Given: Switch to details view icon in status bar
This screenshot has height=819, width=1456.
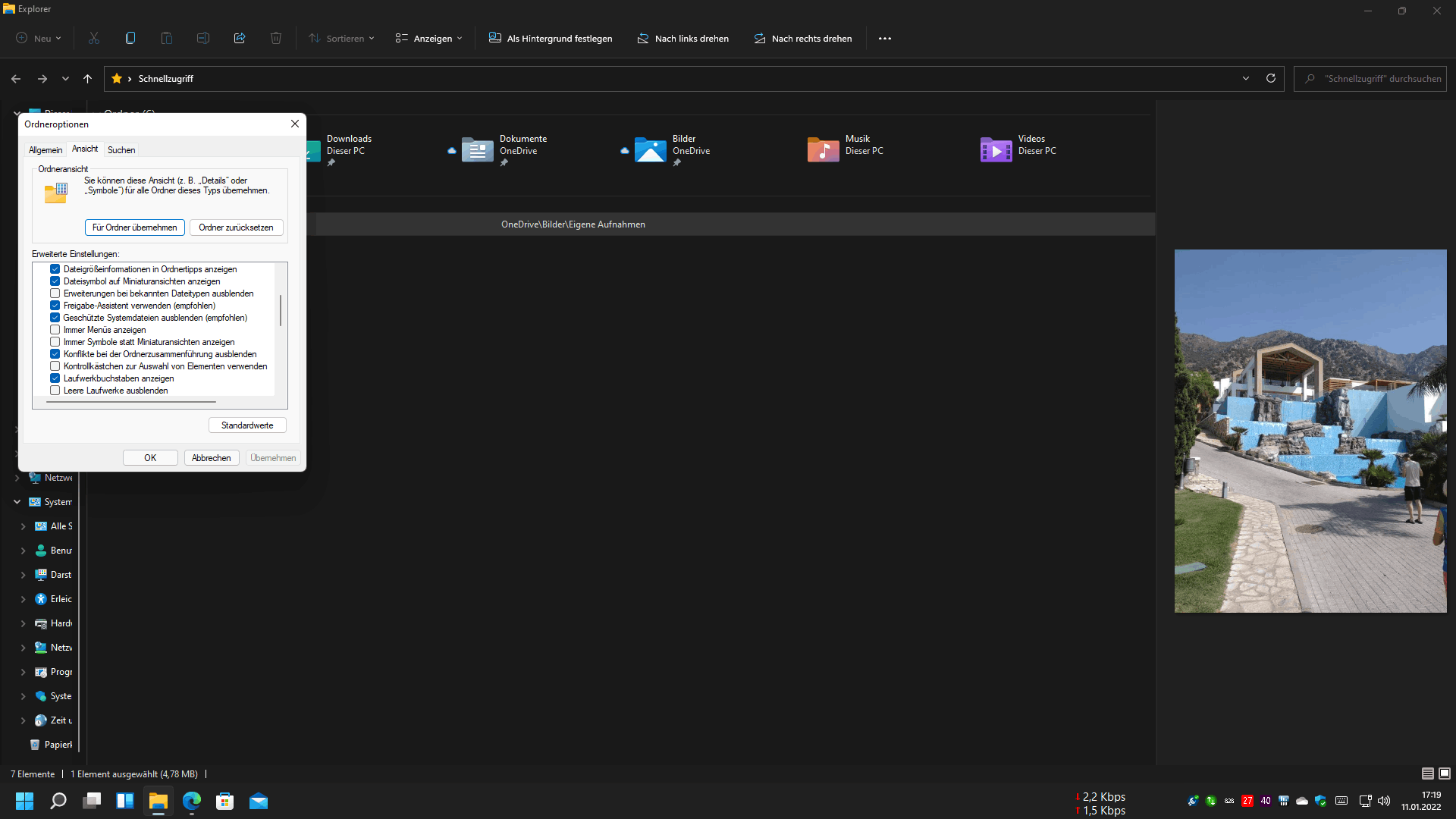Looking at the screenshot, I should [x=1427, y=773].
